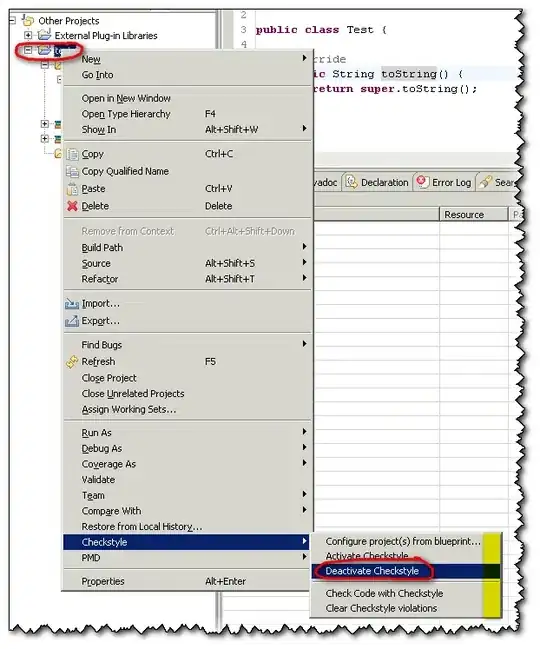Collapse the selected project node

(x=28, y=50)
